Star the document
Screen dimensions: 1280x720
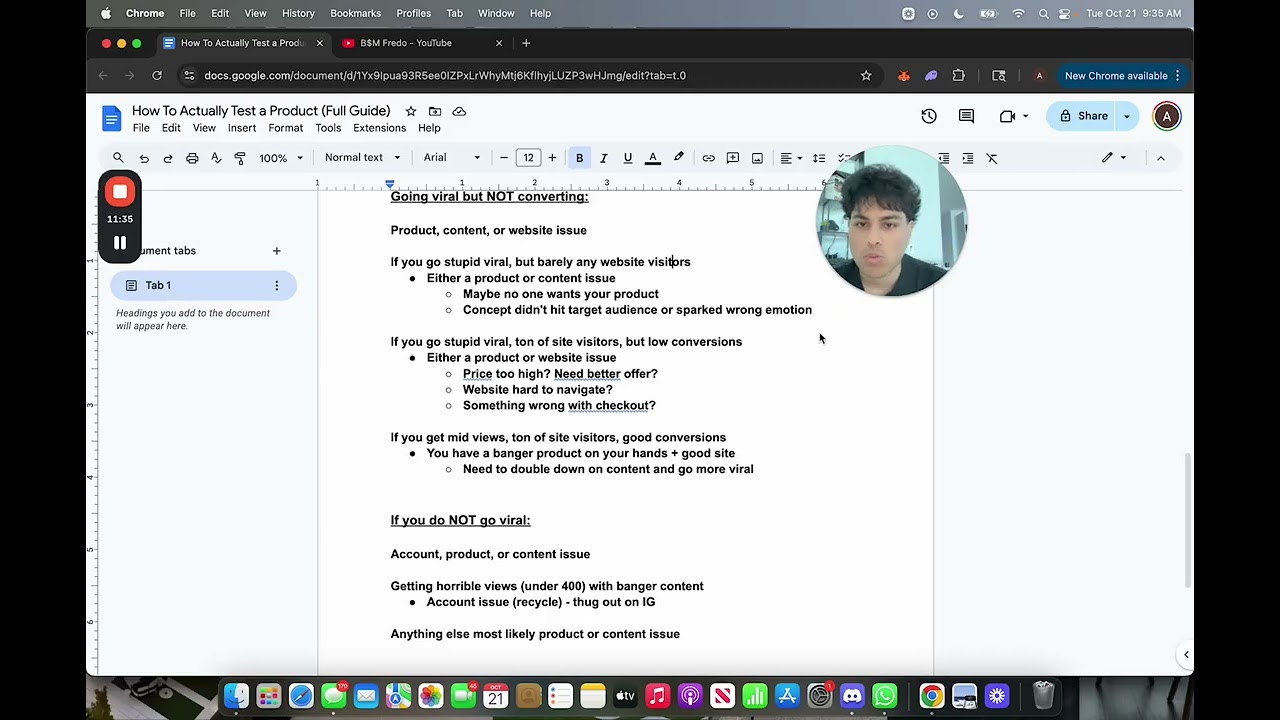(411, 111)
